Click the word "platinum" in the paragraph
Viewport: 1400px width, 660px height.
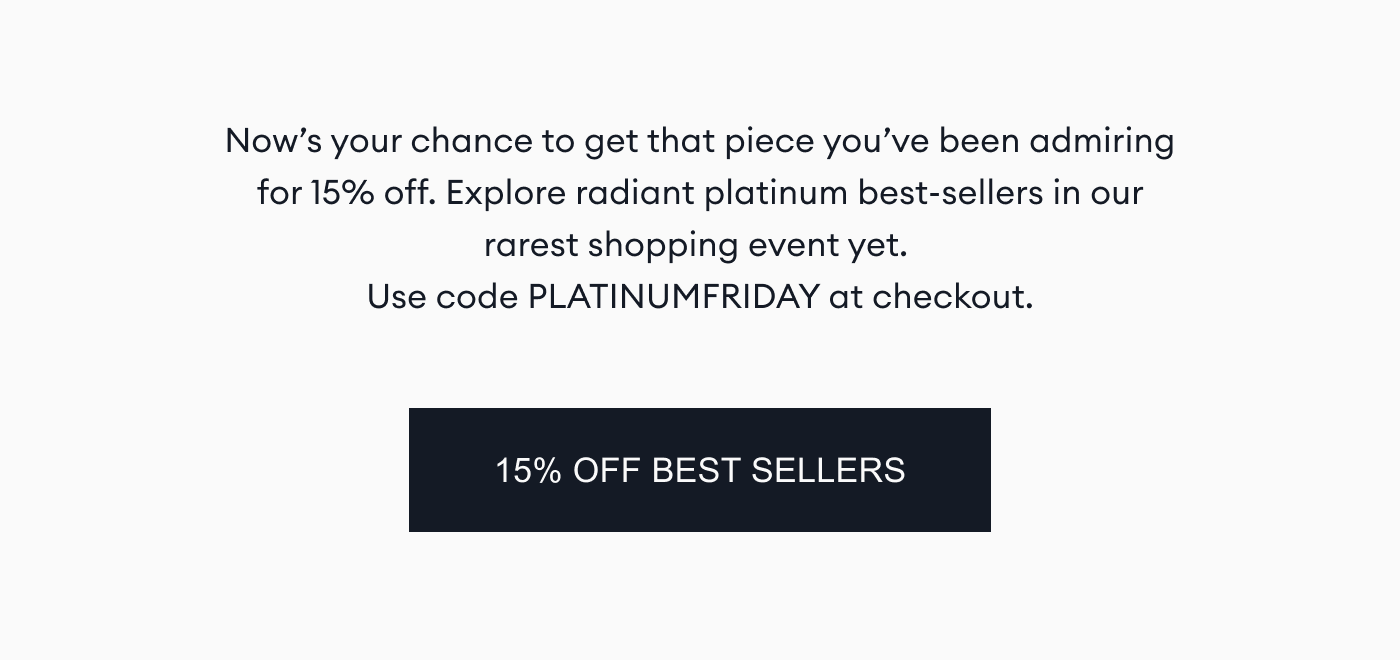point(776,193)
